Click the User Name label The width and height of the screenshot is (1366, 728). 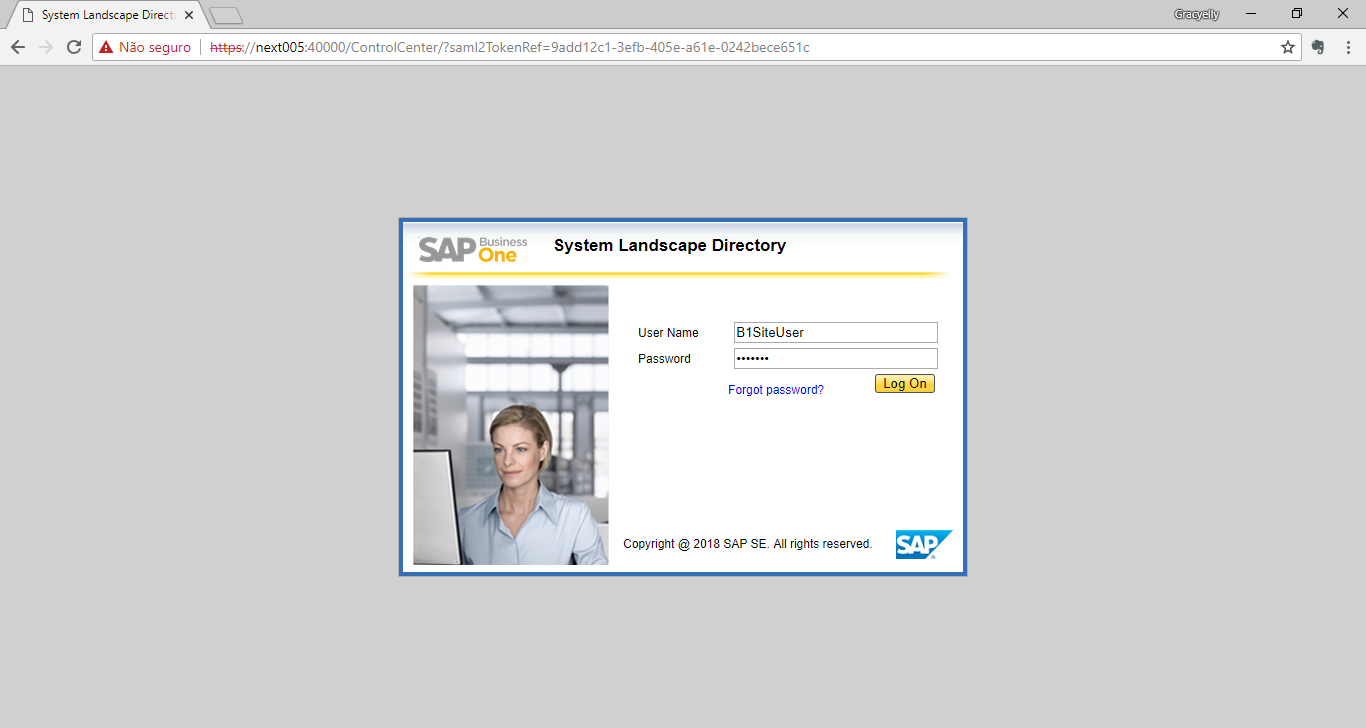[x=668, y=333]
